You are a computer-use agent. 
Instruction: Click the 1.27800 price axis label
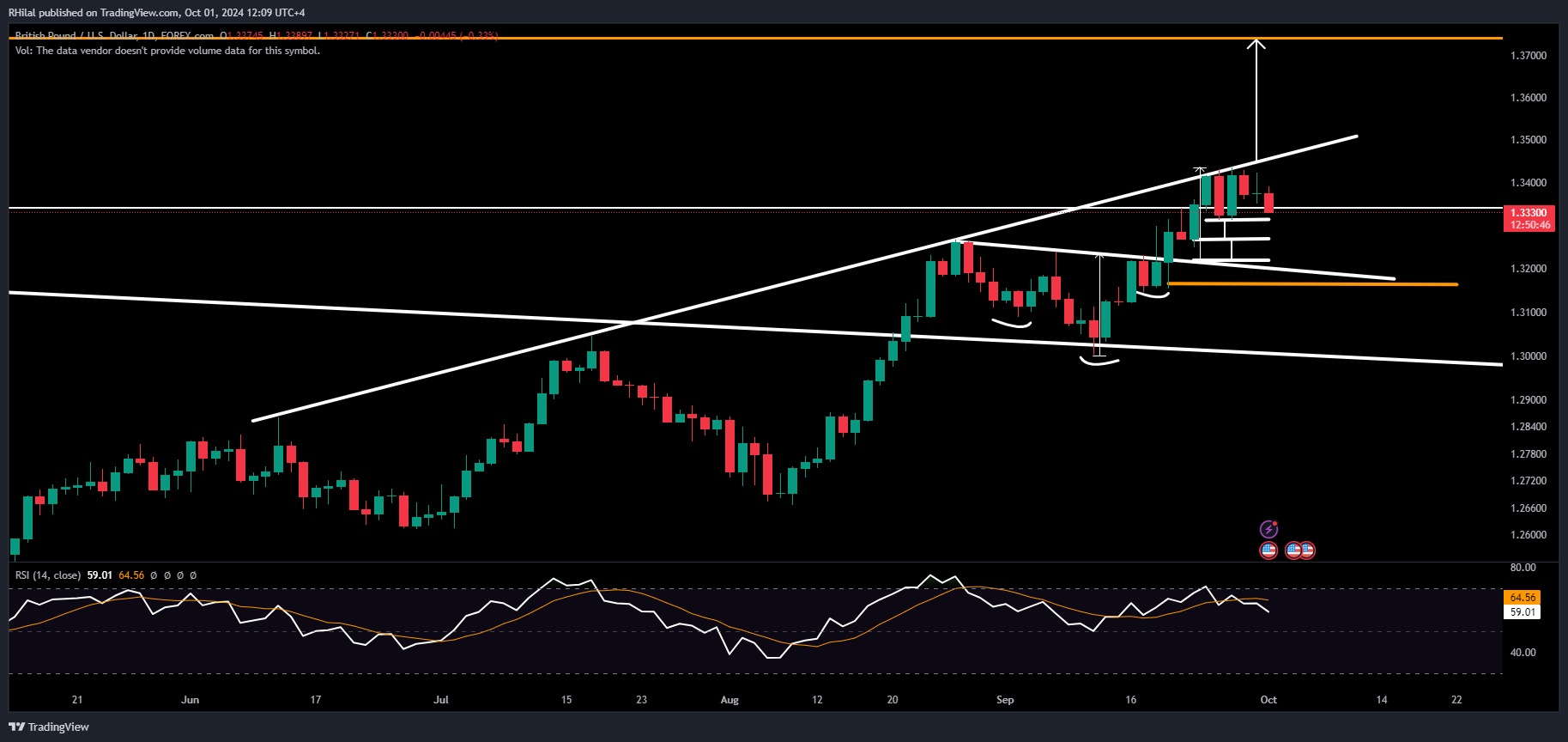tap(1529, 454)
